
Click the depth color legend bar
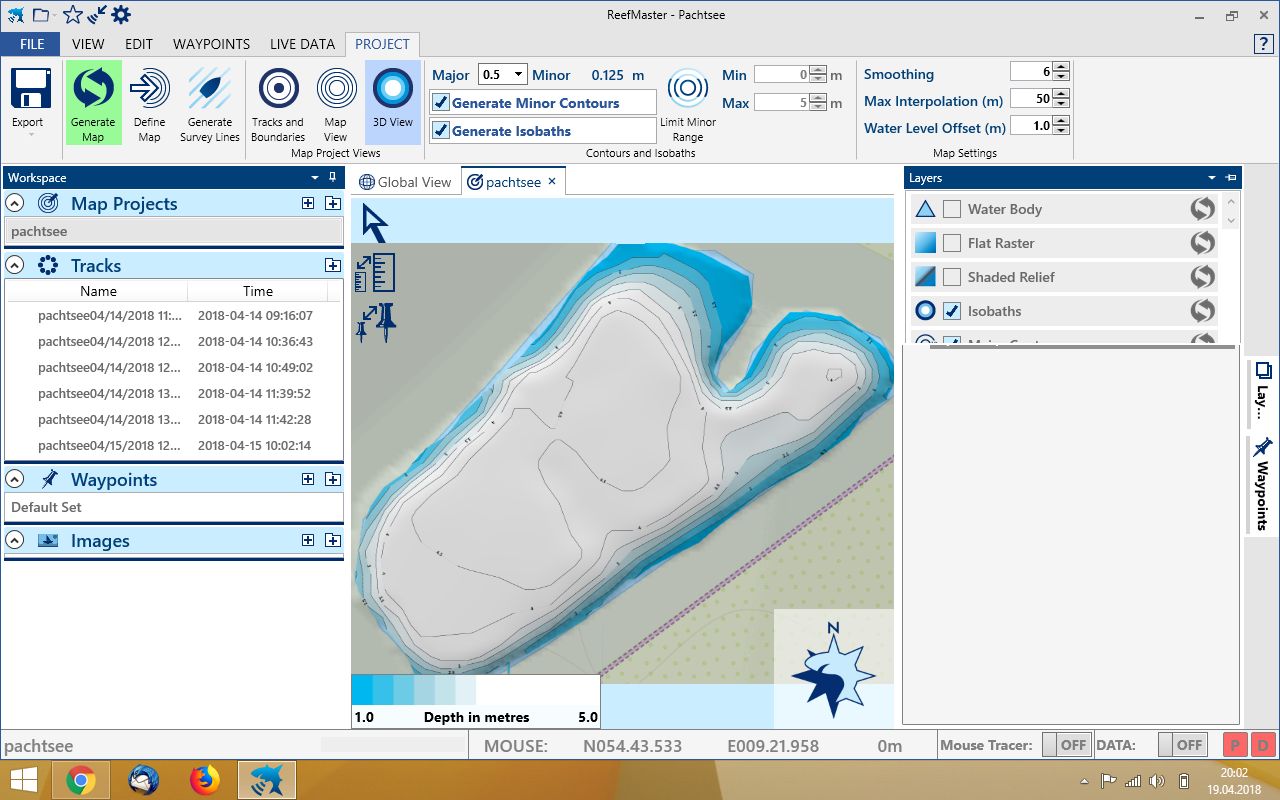[x=475, y=690]
